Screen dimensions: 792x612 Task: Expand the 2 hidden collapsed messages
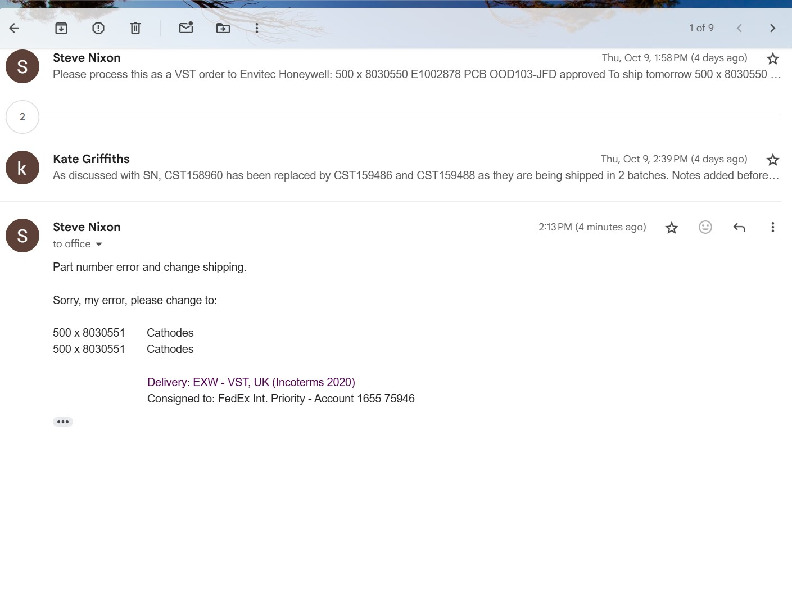coord(22,117)
